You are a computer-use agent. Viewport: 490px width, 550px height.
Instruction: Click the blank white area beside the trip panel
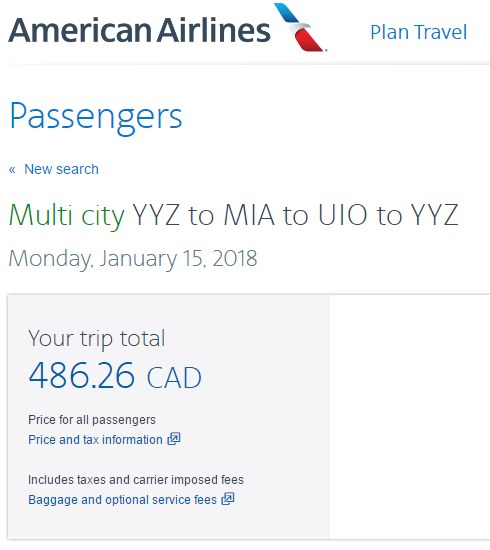[410, 417]
